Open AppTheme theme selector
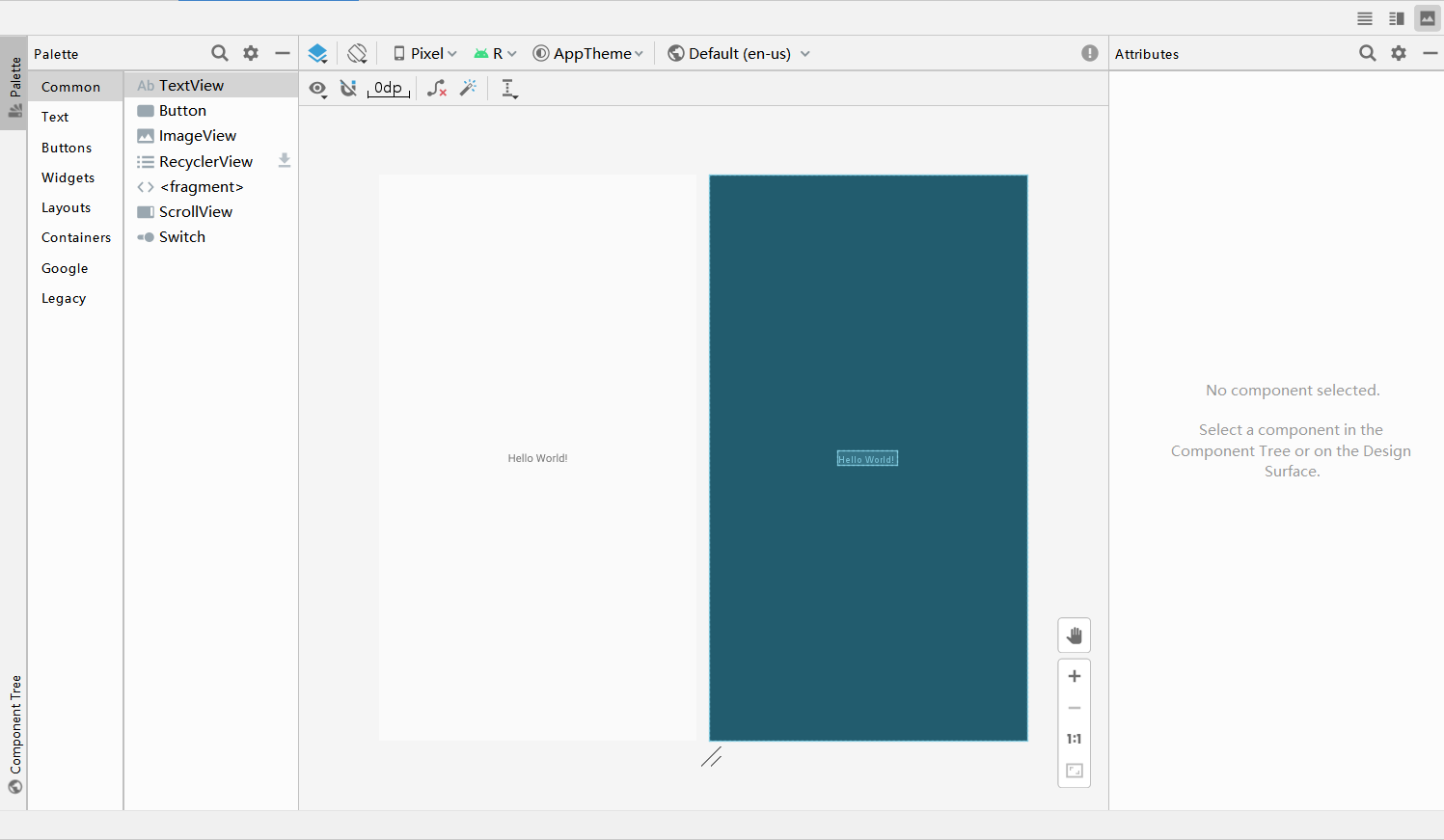This screenshot has width=1444, height=840. tap(588, 53)
